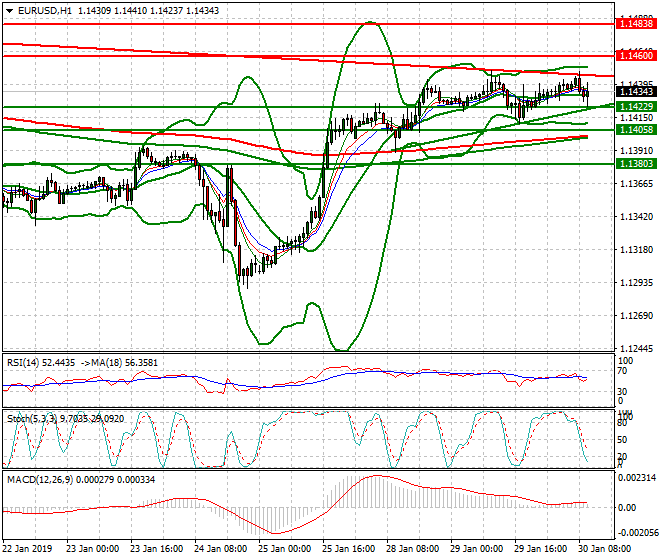The width and height of the screenshot is (660, 560).
Task: Click the 1.13420 price scale value
Action: click(x=637, y=217)
